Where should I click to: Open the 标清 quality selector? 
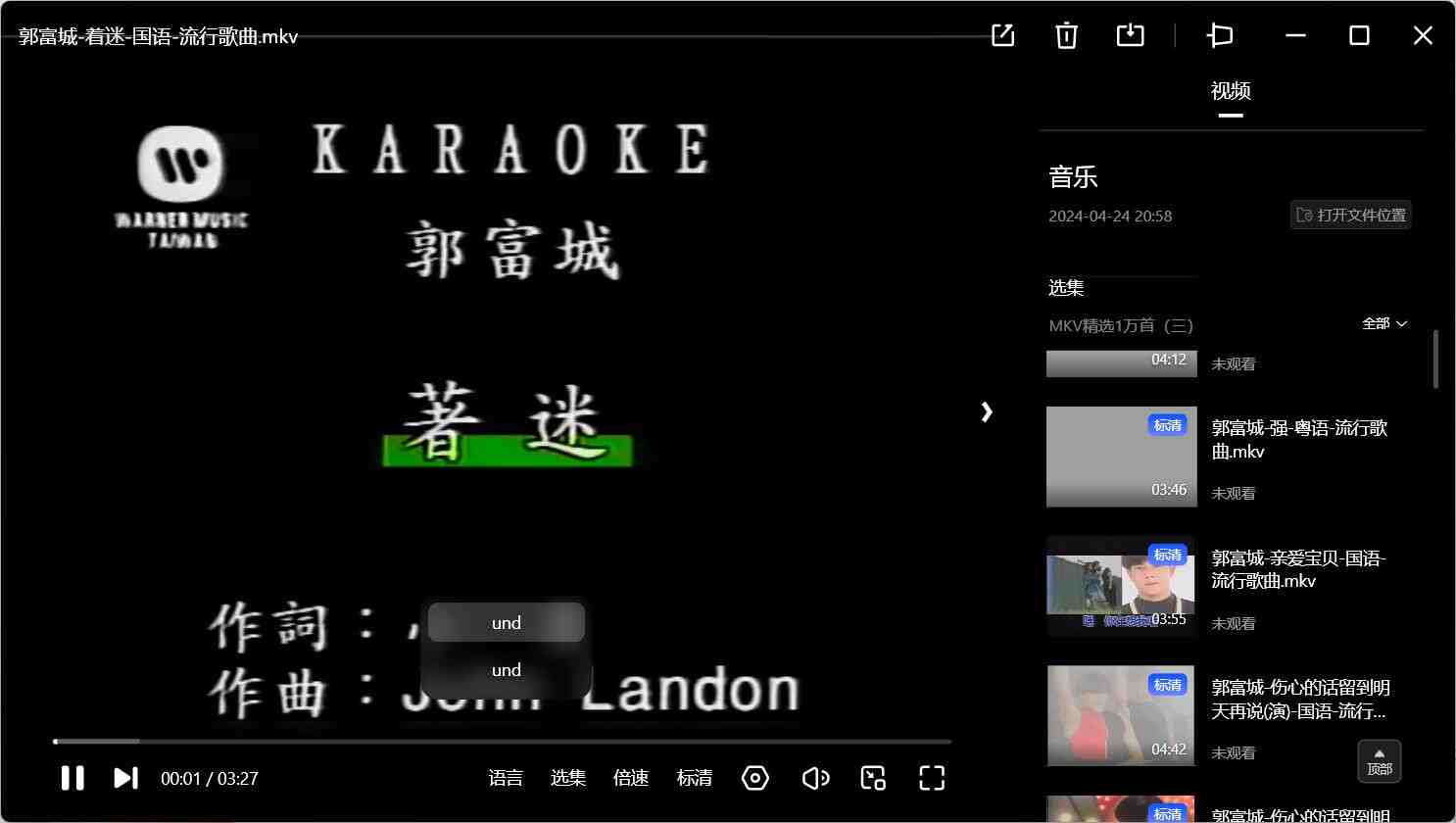click(695, 778)
